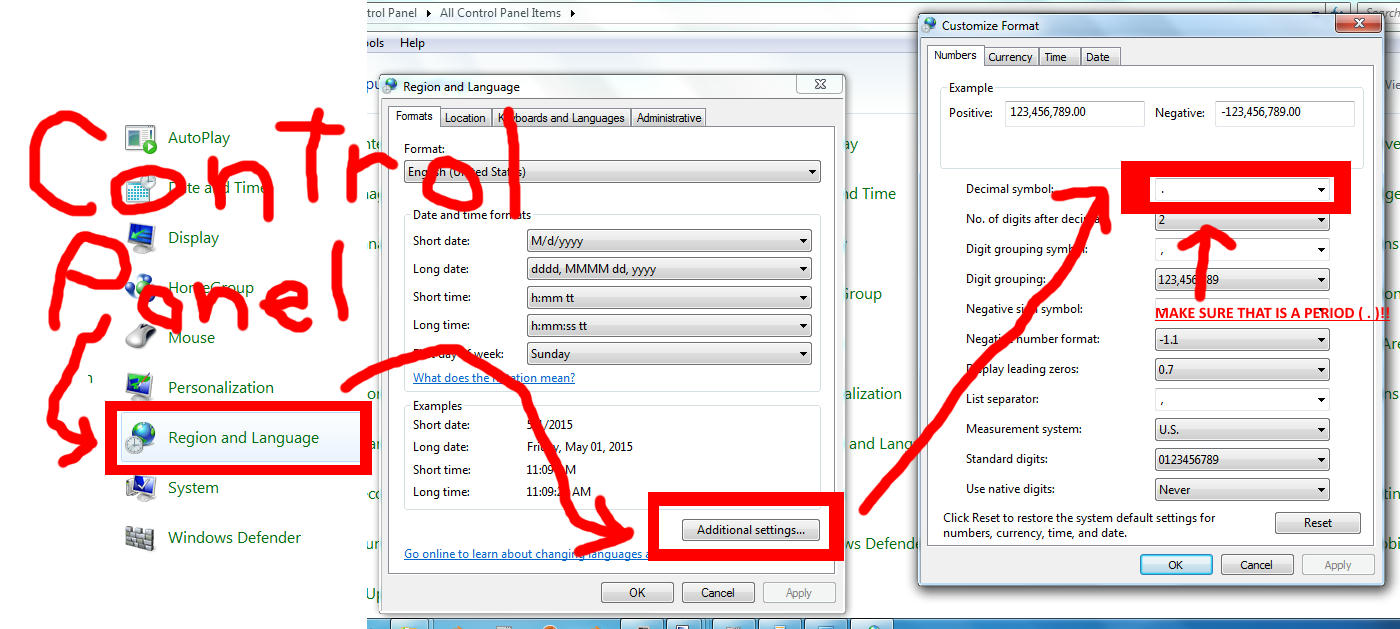Screen dimensions: 1400x629
Task: Expand the Format language dropdown
Action: (x=612, y=172)
